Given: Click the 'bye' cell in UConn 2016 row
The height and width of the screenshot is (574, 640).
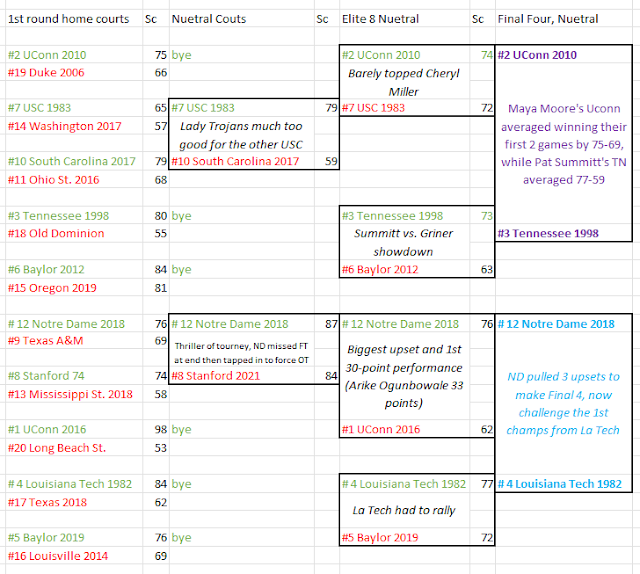Looking at the screenshot, I should [242, 429].
